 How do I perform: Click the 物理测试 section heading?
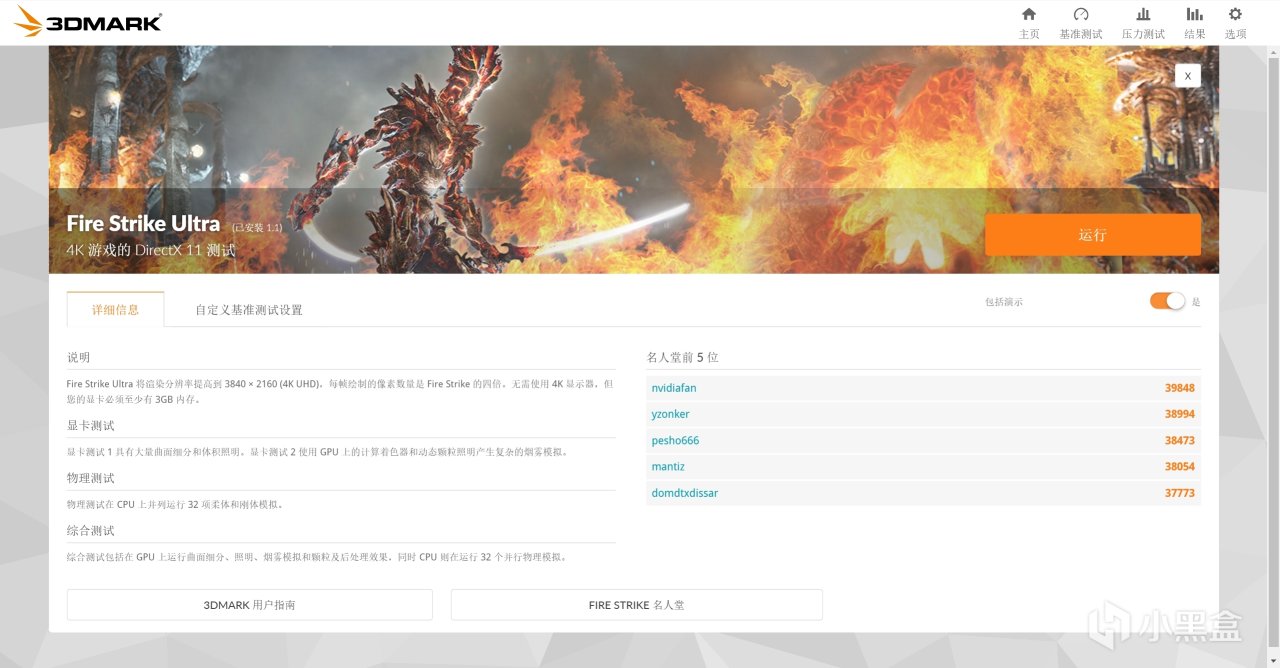(91, 478)
